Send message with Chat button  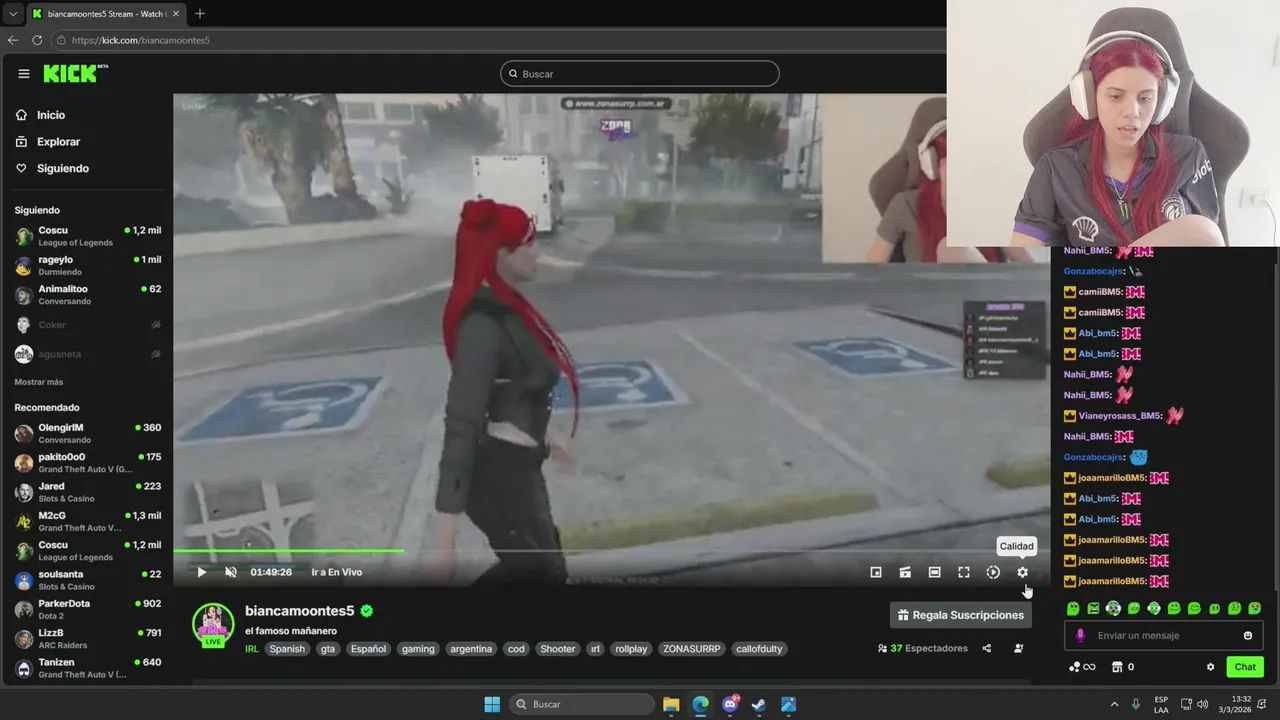pyautogui.click(x=1245, y=667)
